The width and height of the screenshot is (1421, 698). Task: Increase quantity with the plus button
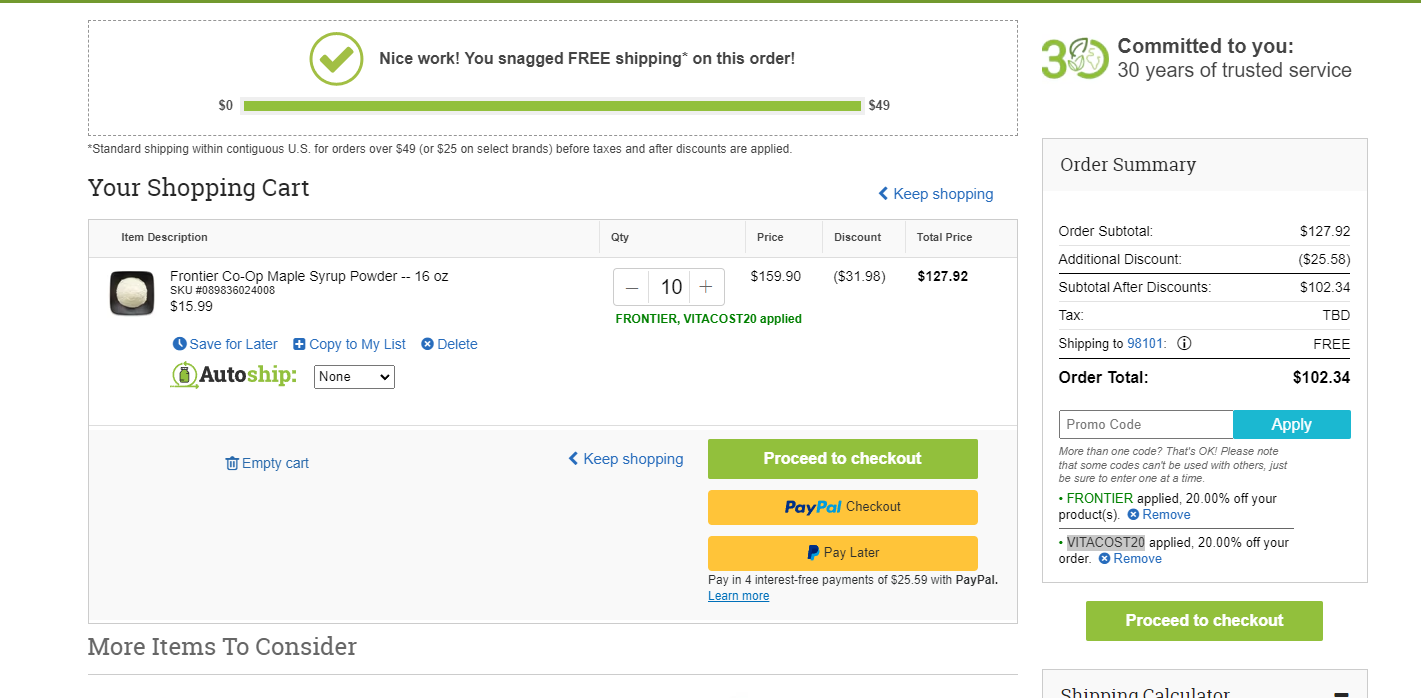(x=706, y=288)
